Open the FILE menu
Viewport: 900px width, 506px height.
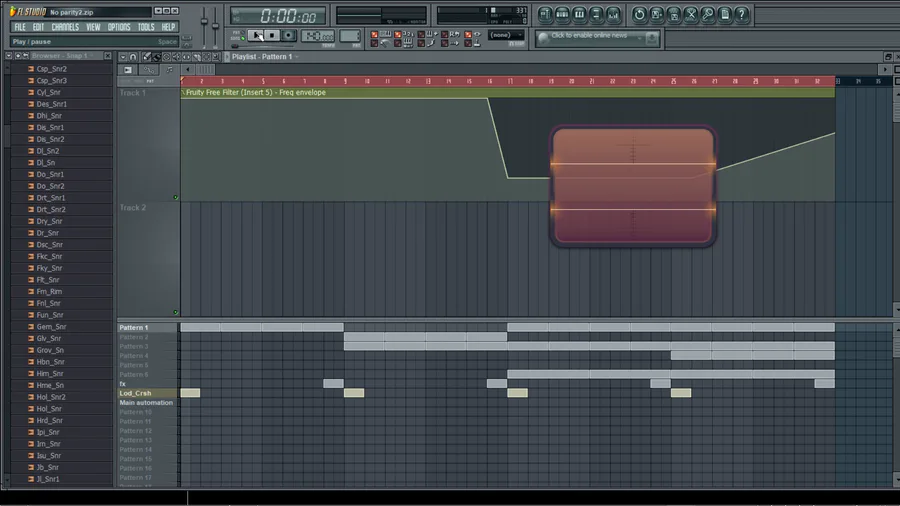point(20,27)
